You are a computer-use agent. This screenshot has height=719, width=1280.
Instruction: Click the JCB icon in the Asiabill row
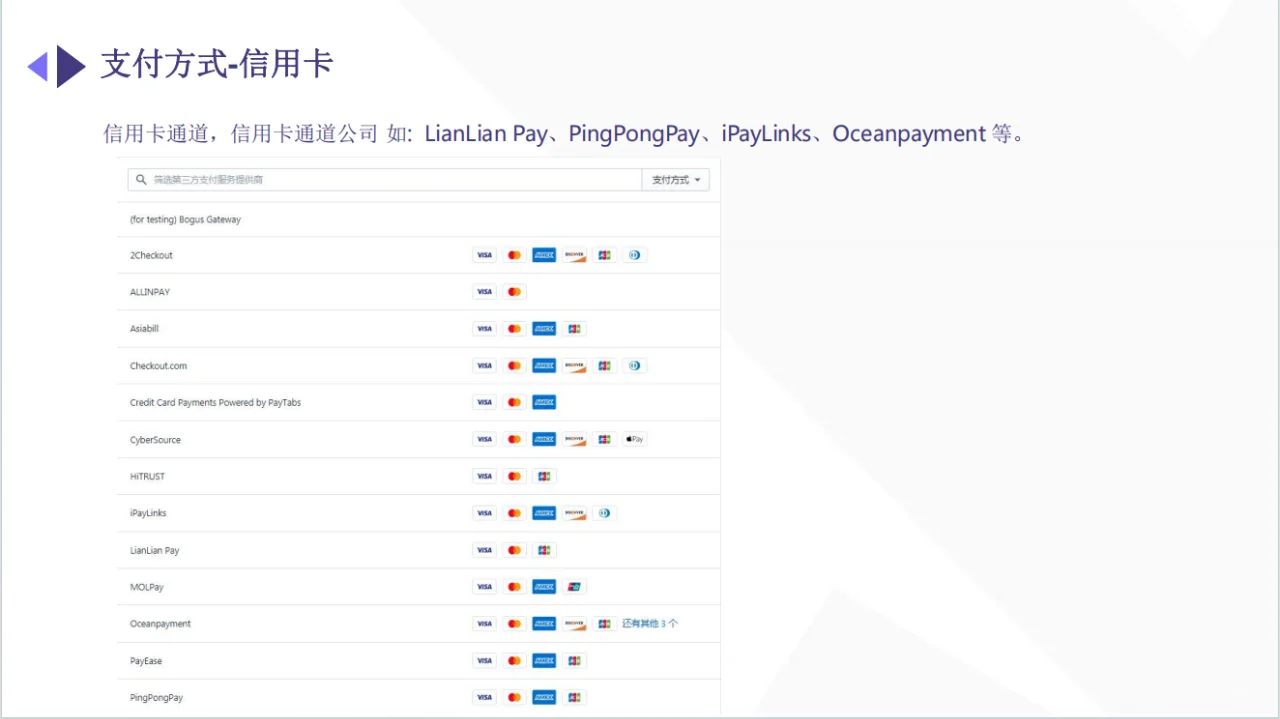click(574, 329)
